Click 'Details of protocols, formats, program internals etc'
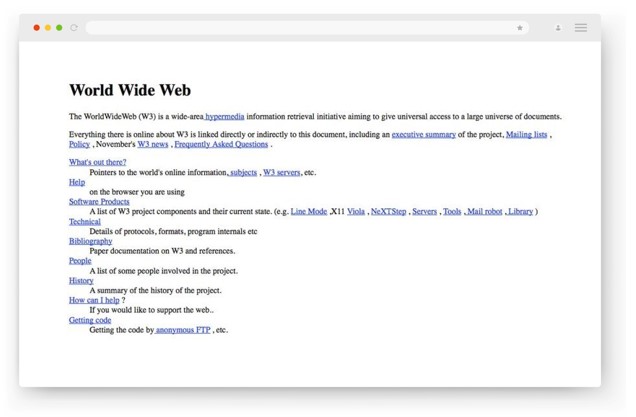Viewport: 636px width, 417px height. (173, 231)
